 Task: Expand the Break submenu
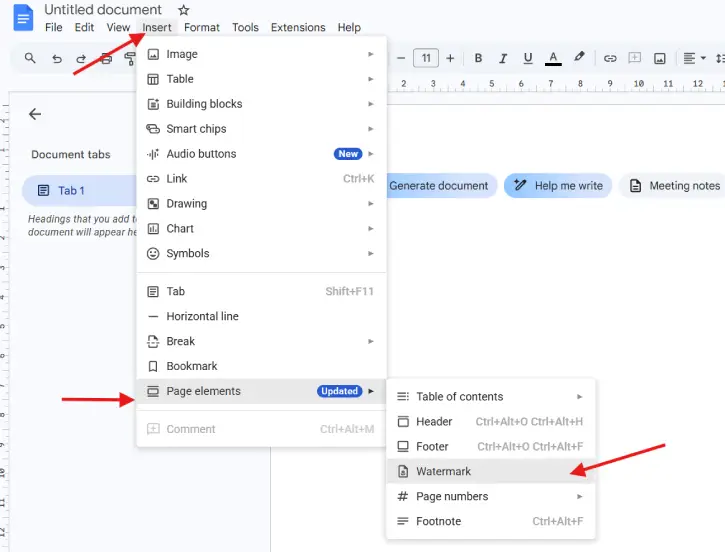(x=261, y=342)
